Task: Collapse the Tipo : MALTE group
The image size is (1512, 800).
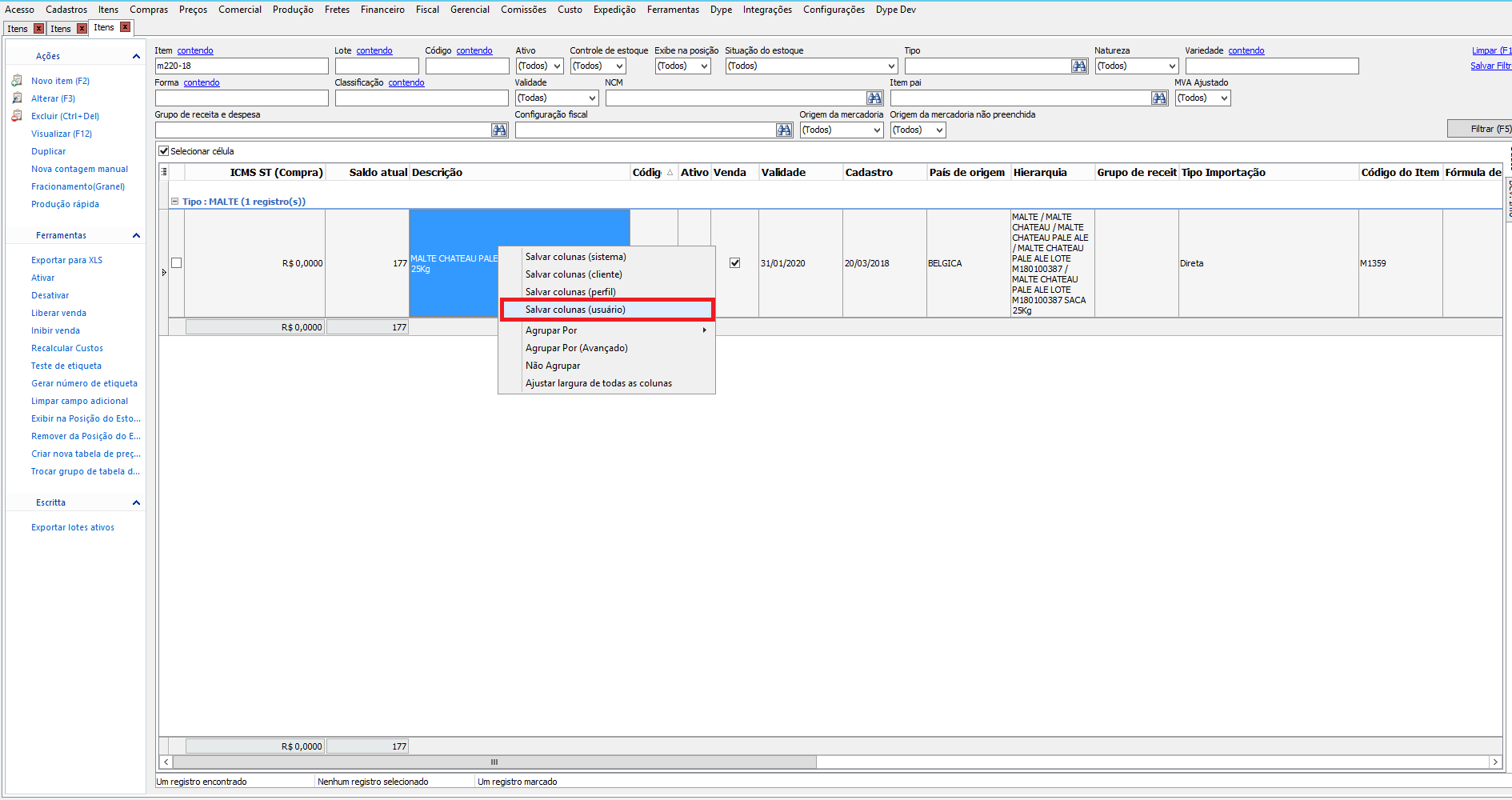Action: [x=175, y=202]
